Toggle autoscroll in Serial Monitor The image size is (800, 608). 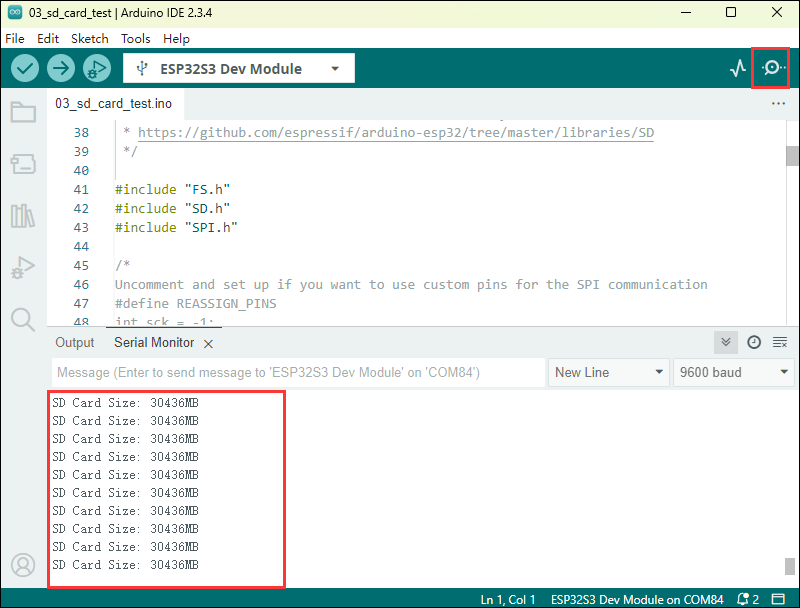(726, 342)
